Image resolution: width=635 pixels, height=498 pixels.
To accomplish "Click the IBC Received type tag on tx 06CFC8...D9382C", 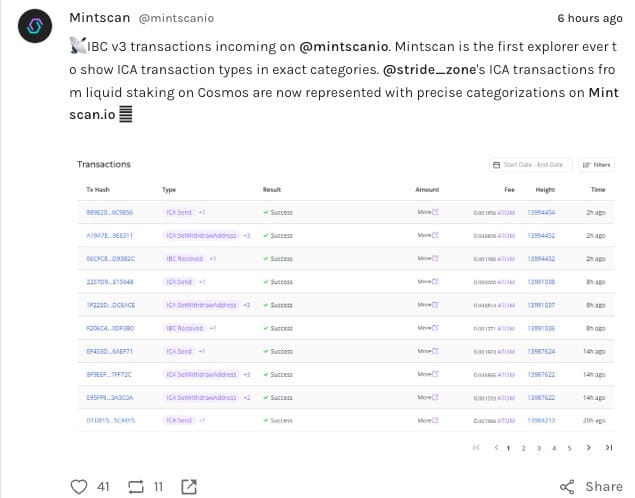I will click(184, 259).
